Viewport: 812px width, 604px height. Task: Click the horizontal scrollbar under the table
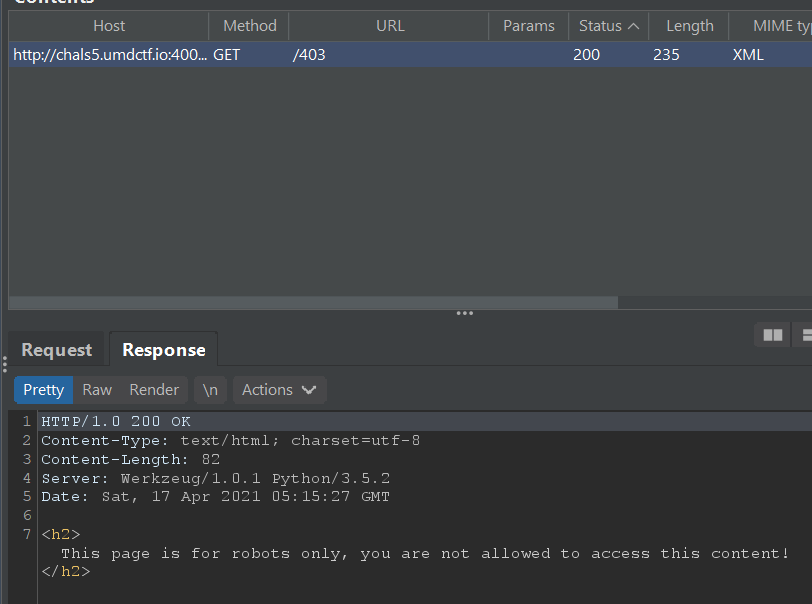point(313,303)
